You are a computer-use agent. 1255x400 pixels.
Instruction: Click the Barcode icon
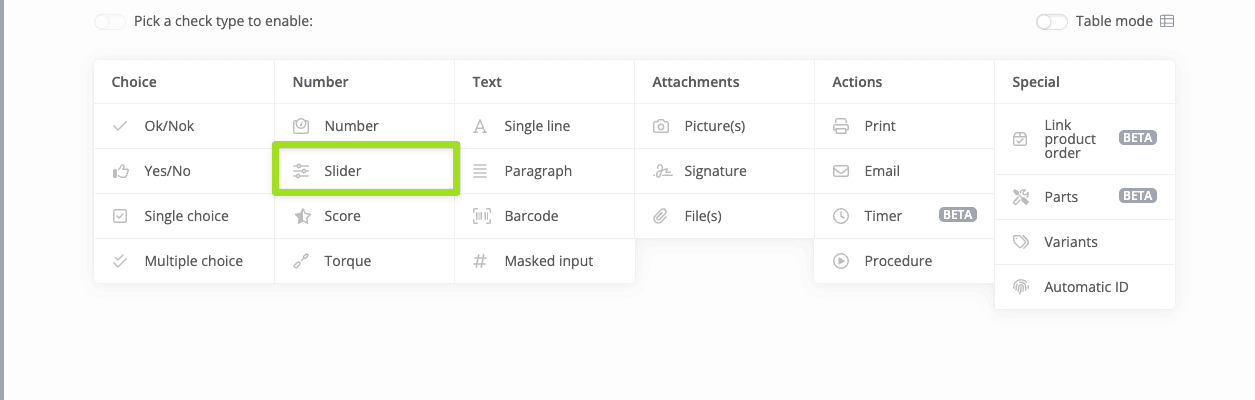[x=481, y=216]
